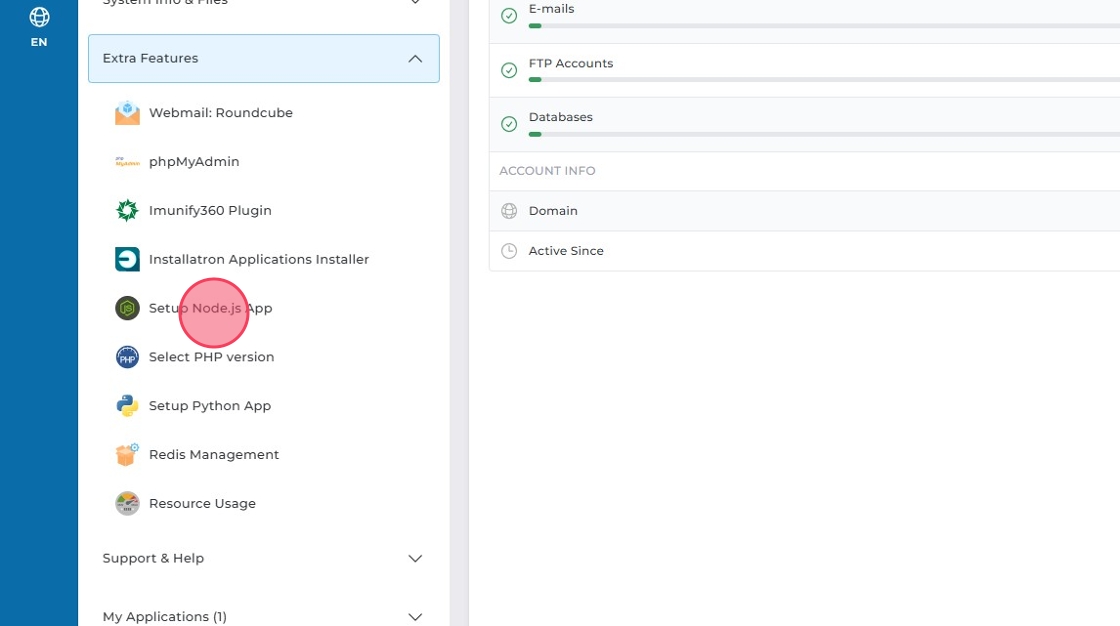
Task: Open the Redis Management menu entry
Action: [x=214, y=455]
